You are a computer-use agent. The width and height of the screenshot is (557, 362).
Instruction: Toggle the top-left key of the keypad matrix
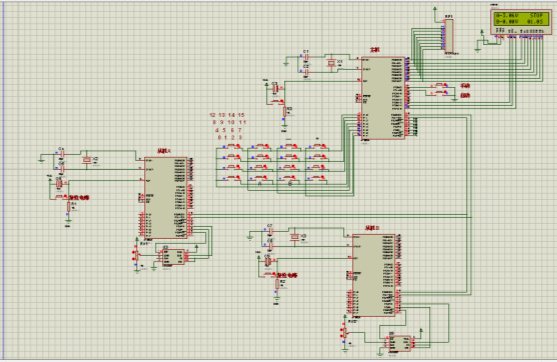pos(232,146)
